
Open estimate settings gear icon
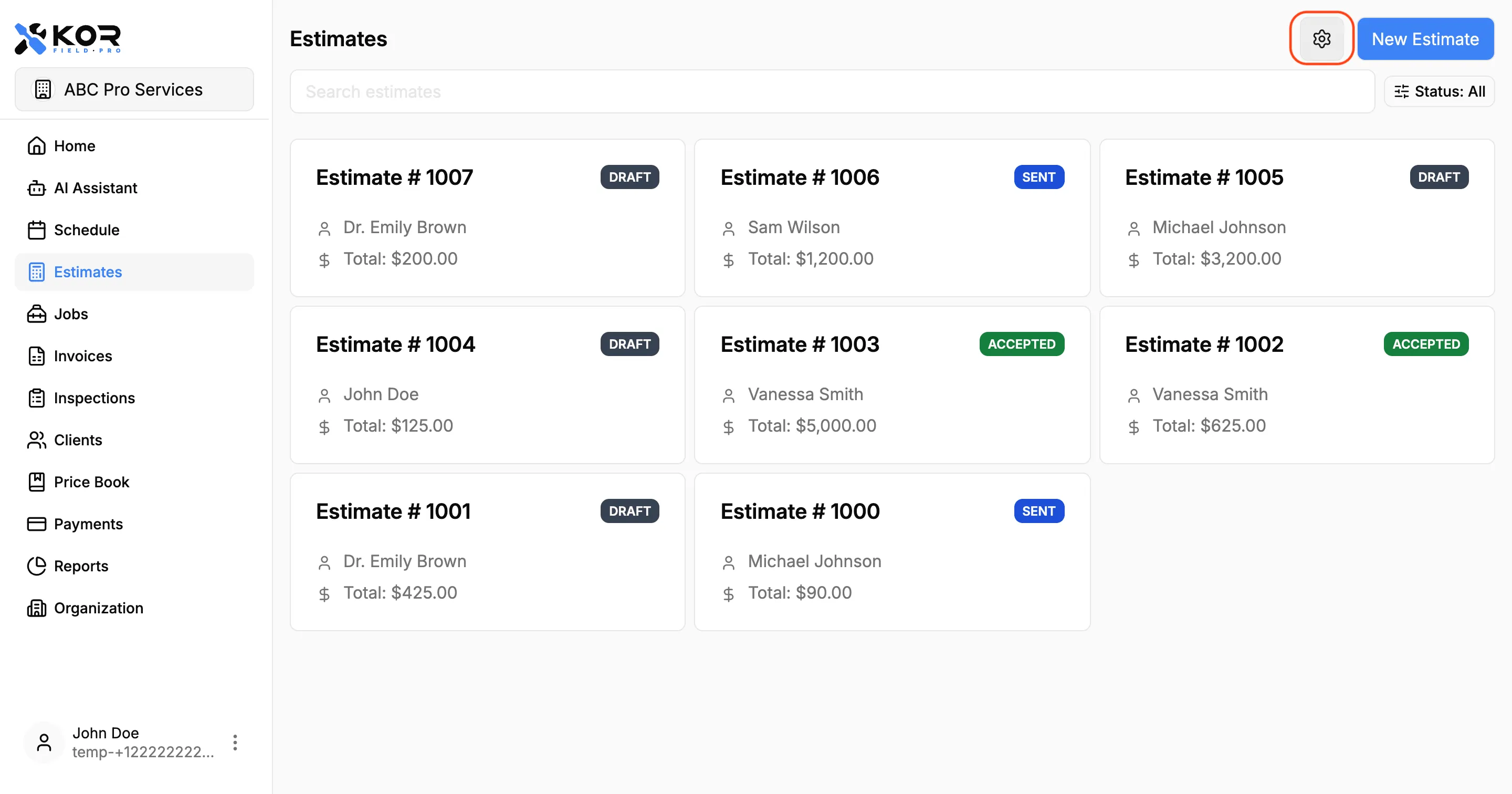(1321, 39)
